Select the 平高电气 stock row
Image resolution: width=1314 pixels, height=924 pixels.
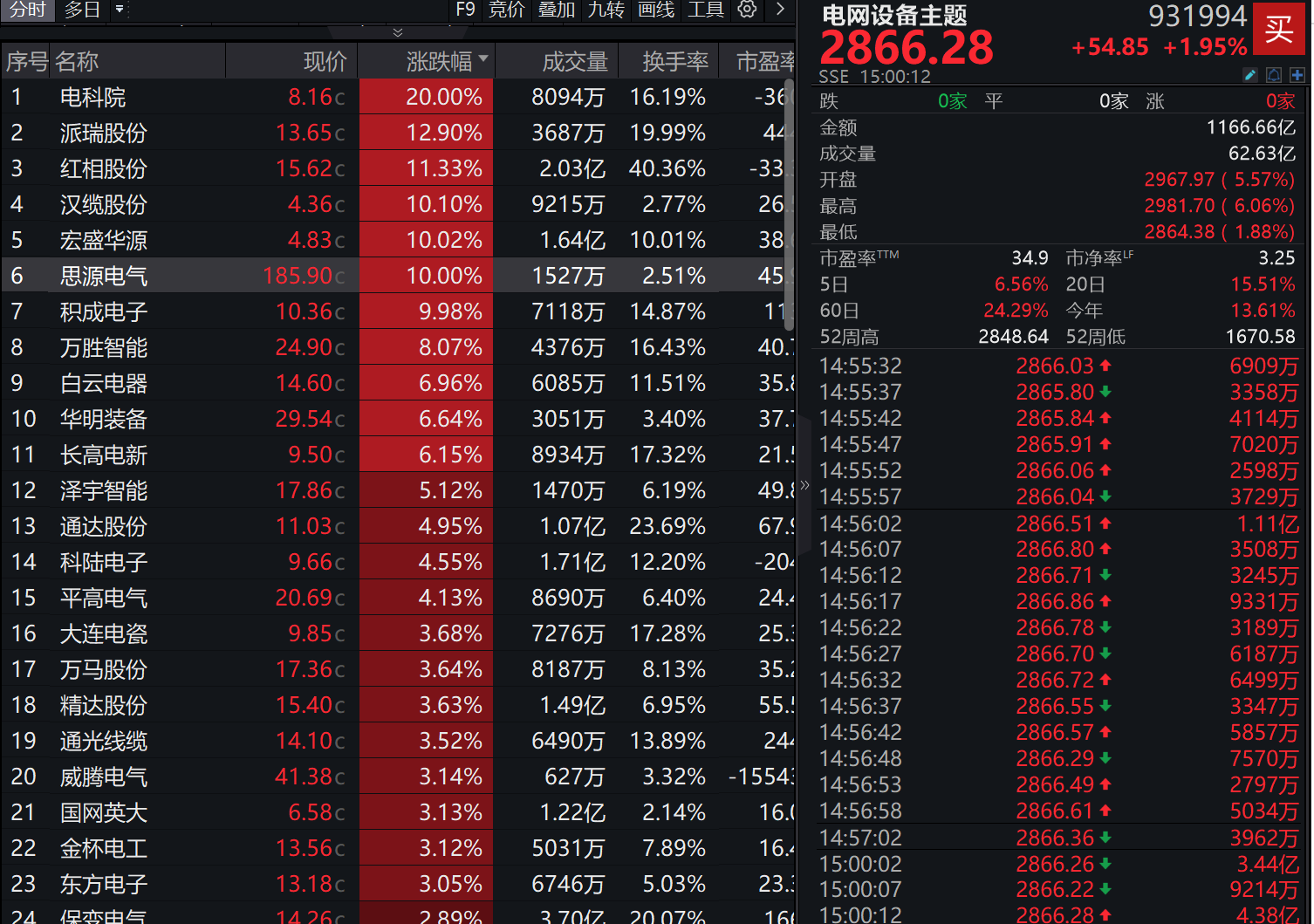(398, 598)
